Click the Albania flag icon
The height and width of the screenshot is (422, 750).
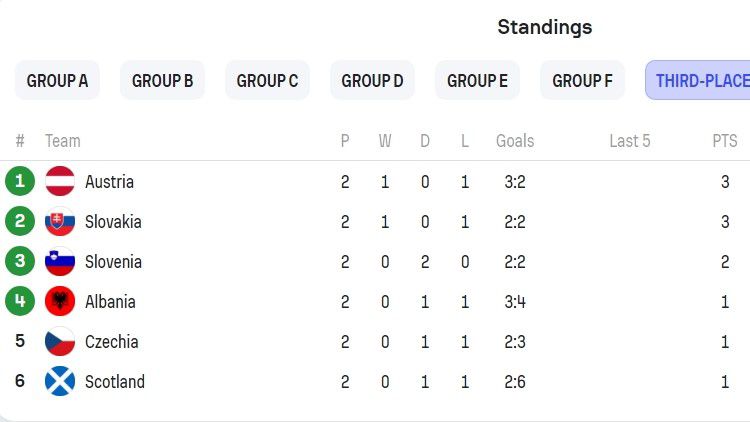point(60,301)
